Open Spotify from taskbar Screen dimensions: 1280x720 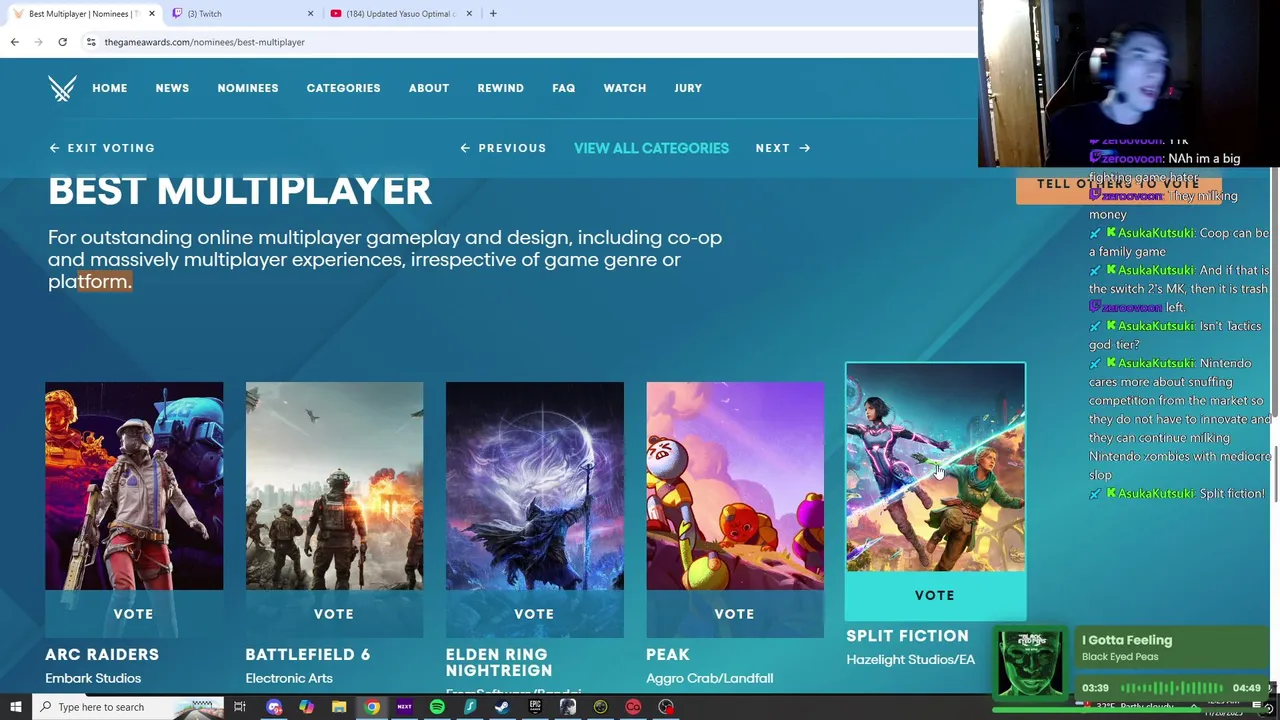tap(437, 707)
